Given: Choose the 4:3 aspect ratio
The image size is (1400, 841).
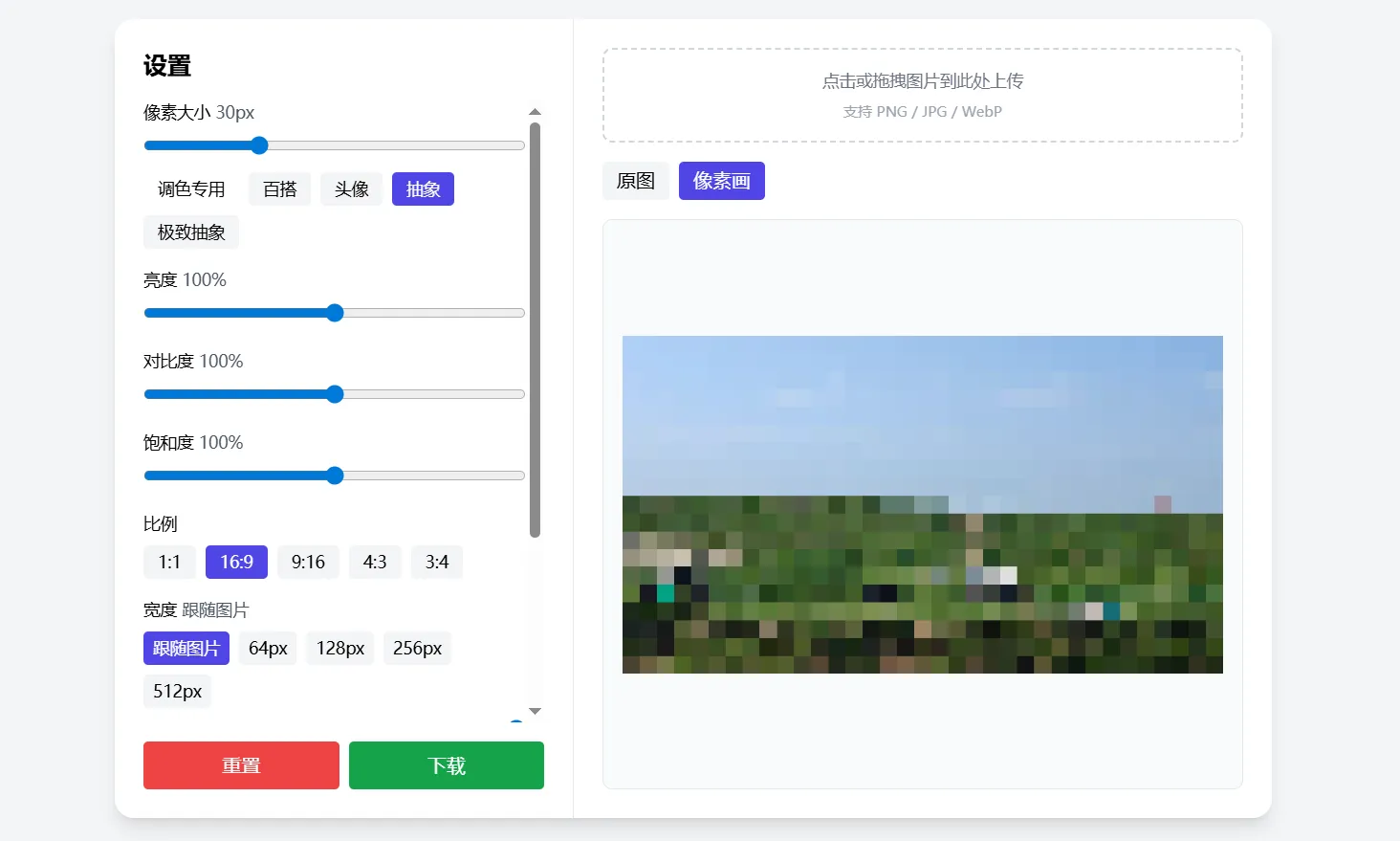Looking at the screenshot, I should 375,562.
